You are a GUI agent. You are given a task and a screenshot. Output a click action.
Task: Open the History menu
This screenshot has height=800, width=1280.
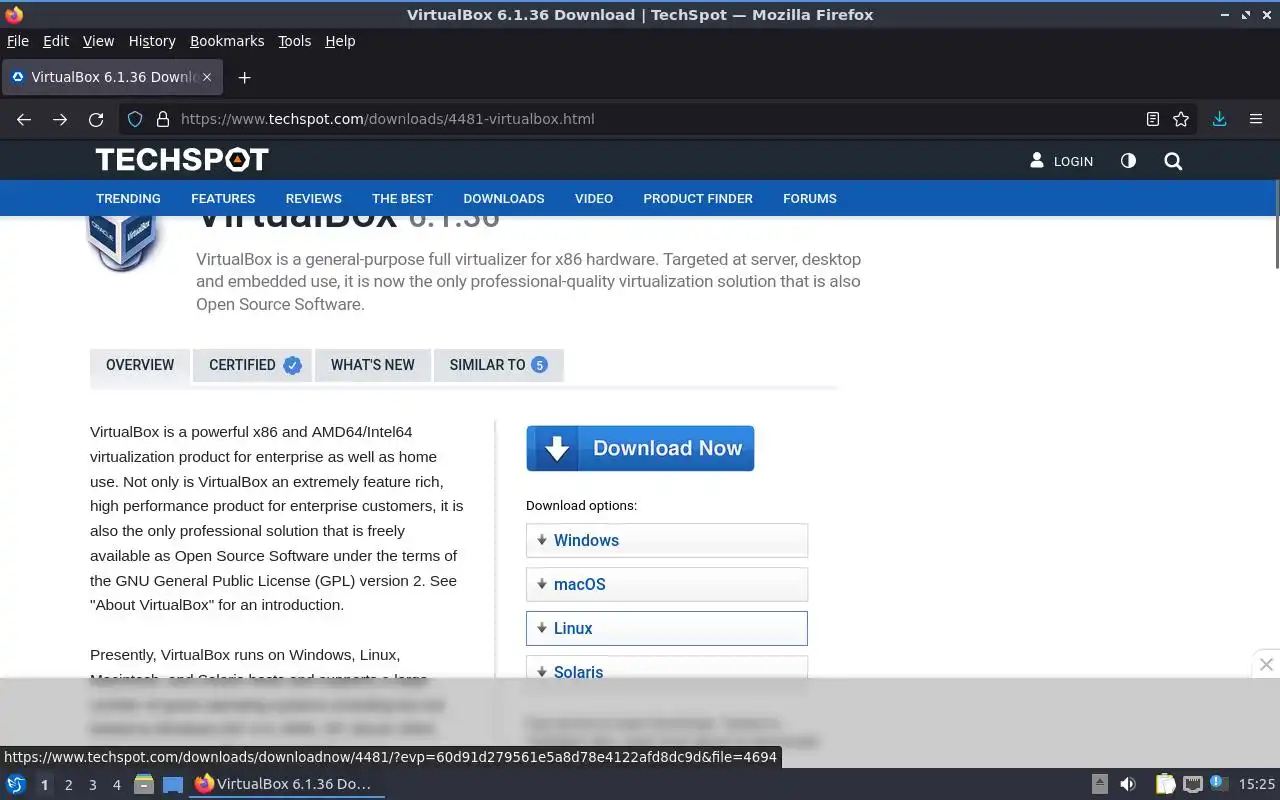tap(152, 41)
